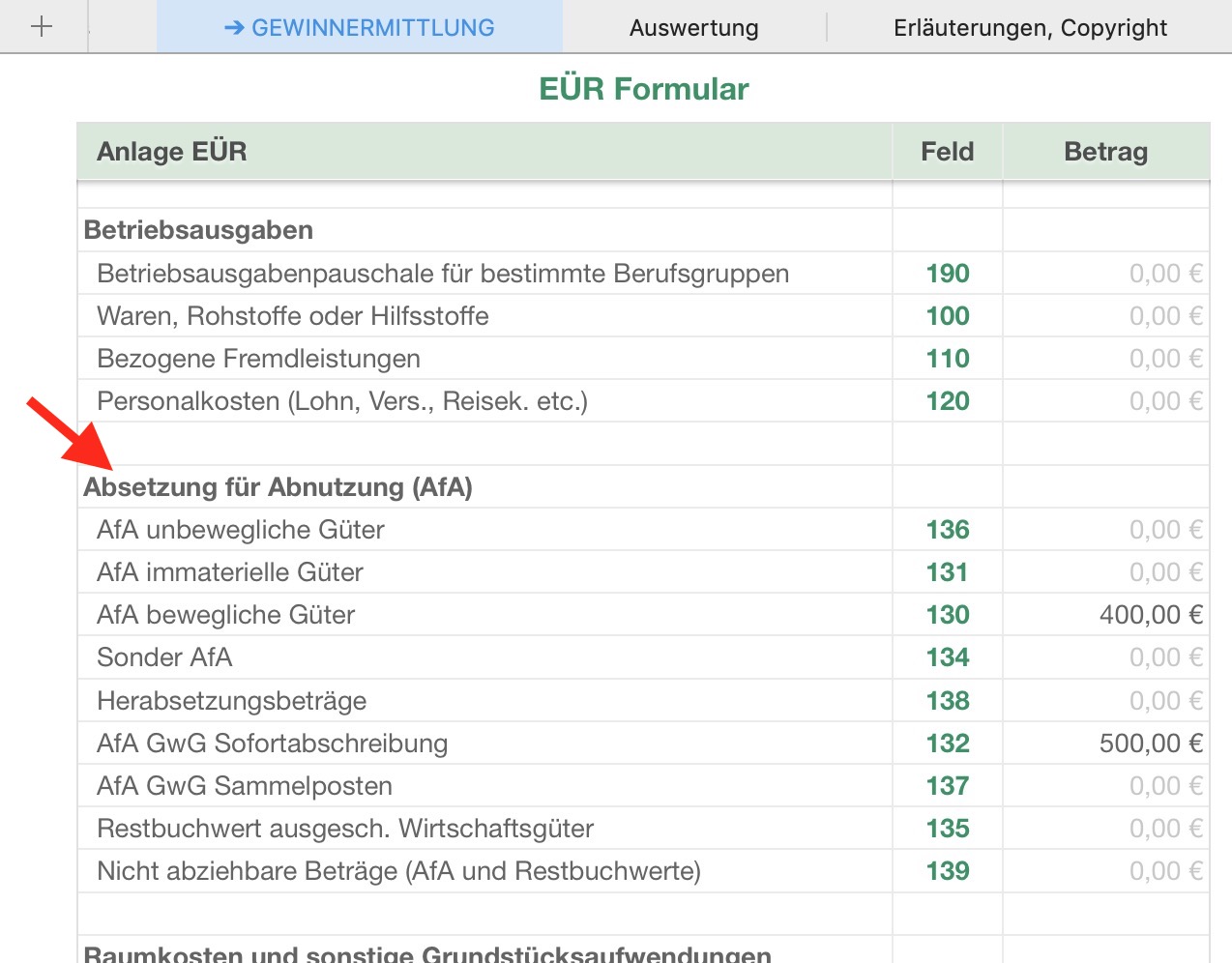Open the Erläuterungen, Copyright tab
This screenshot has height=963, width=1232.
point(1030,28)
